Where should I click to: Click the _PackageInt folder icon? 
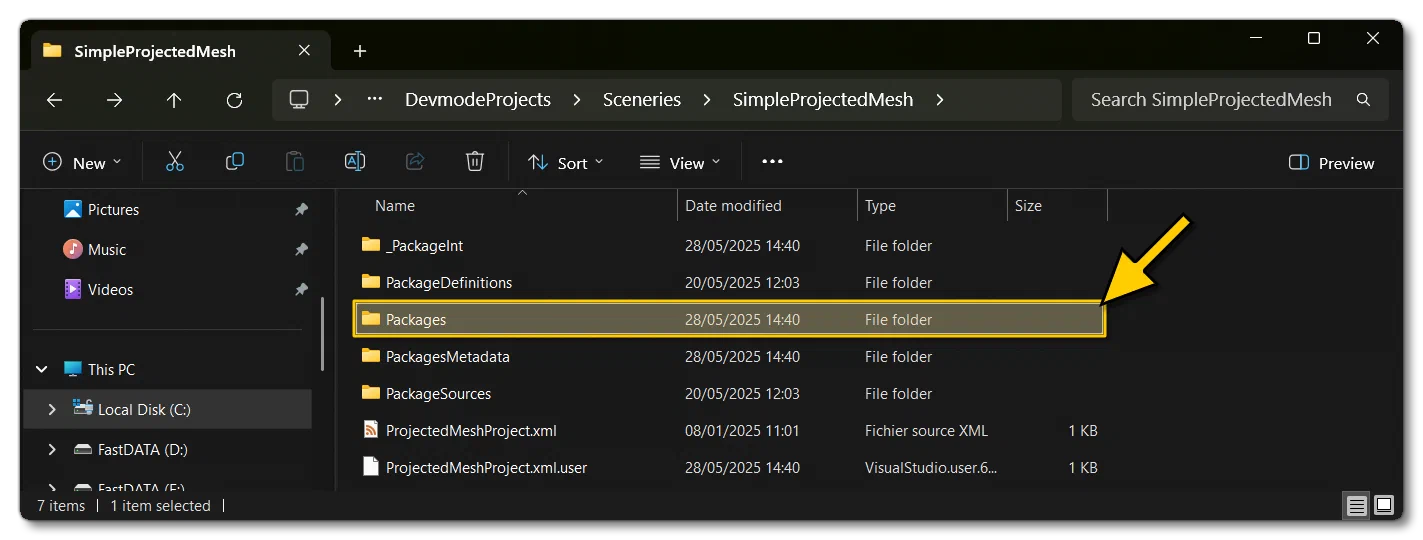pos(371,245)
